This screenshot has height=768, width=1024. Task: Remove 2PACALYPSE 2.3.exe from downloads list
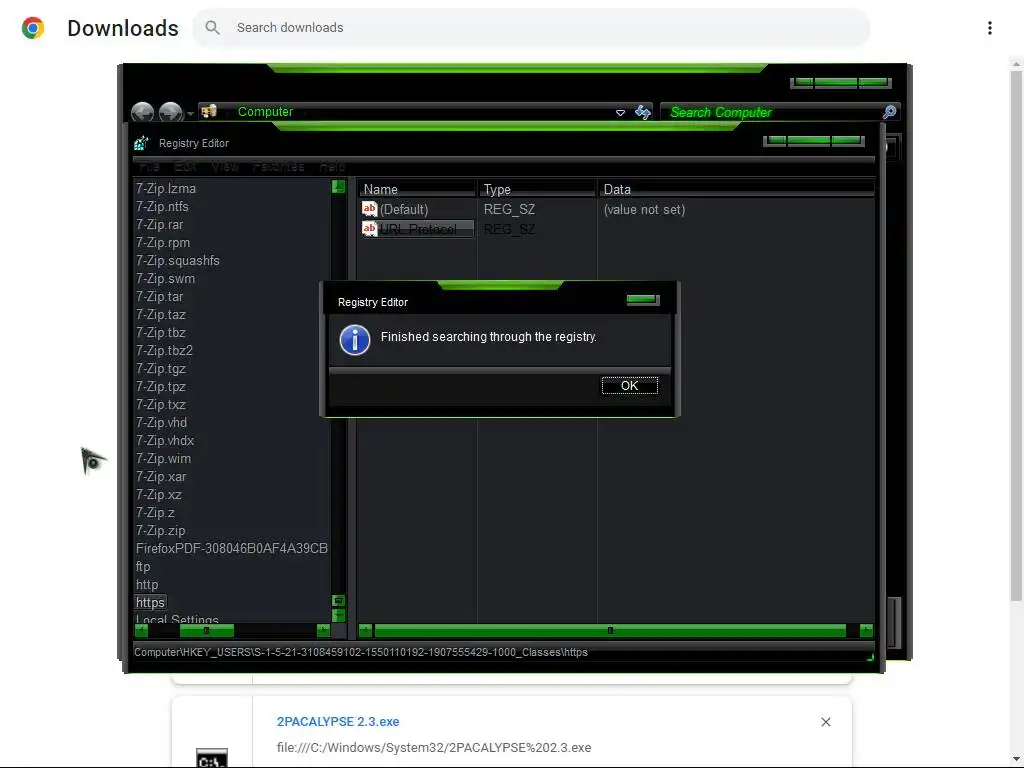[x=825, y=722]
